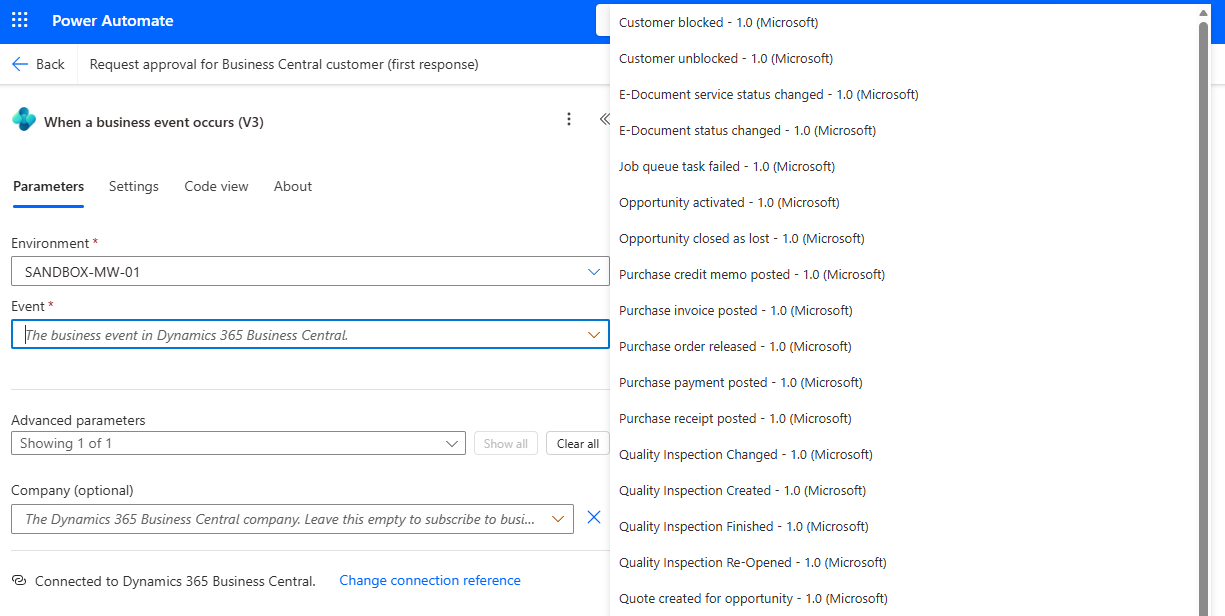Click Change connection reference link
The image size is (1225, 616).
point(430,580)
